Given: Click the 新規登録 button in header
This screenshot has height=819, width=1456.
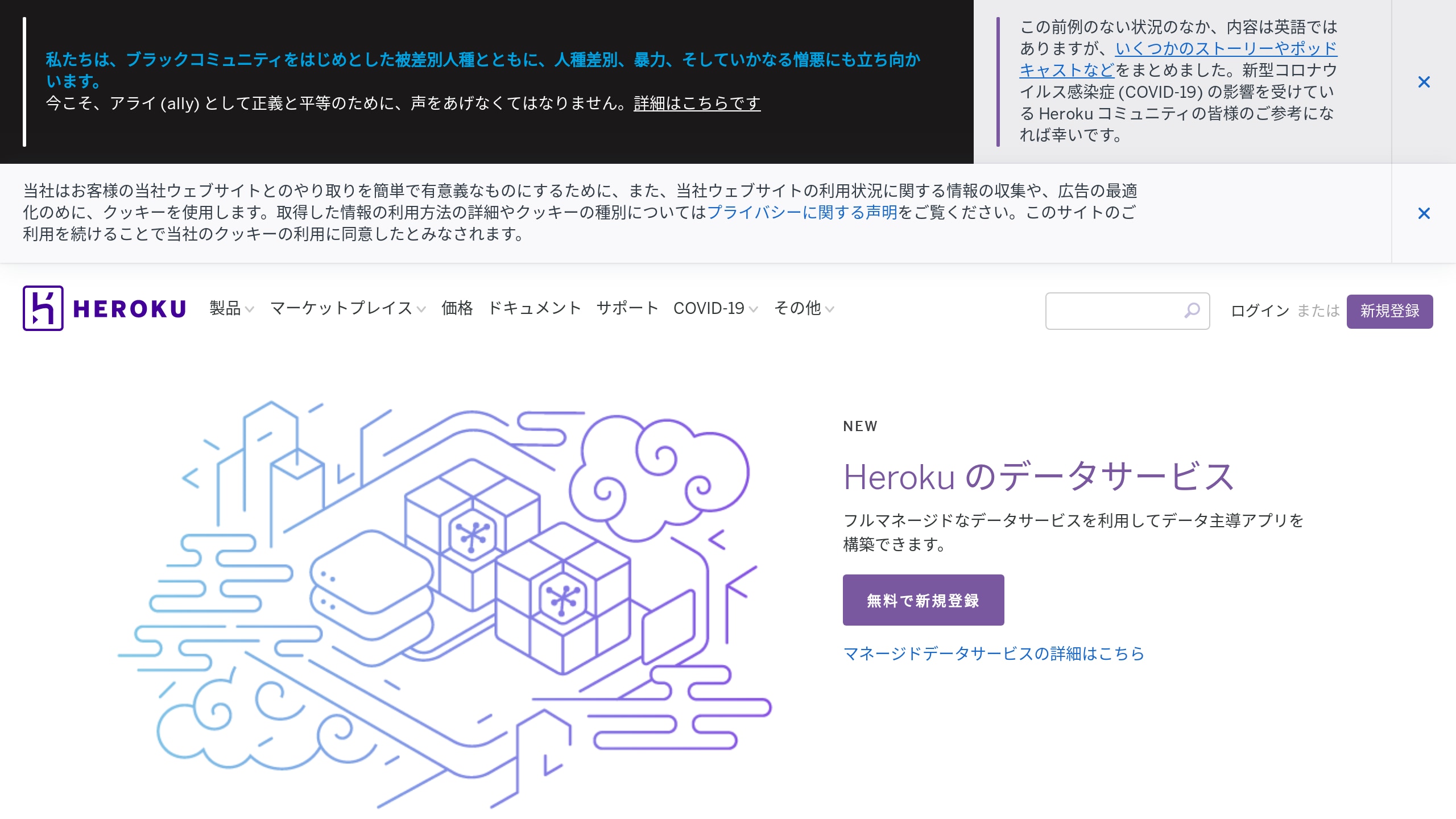Looking at the screenshot, I should [1389, 311].
